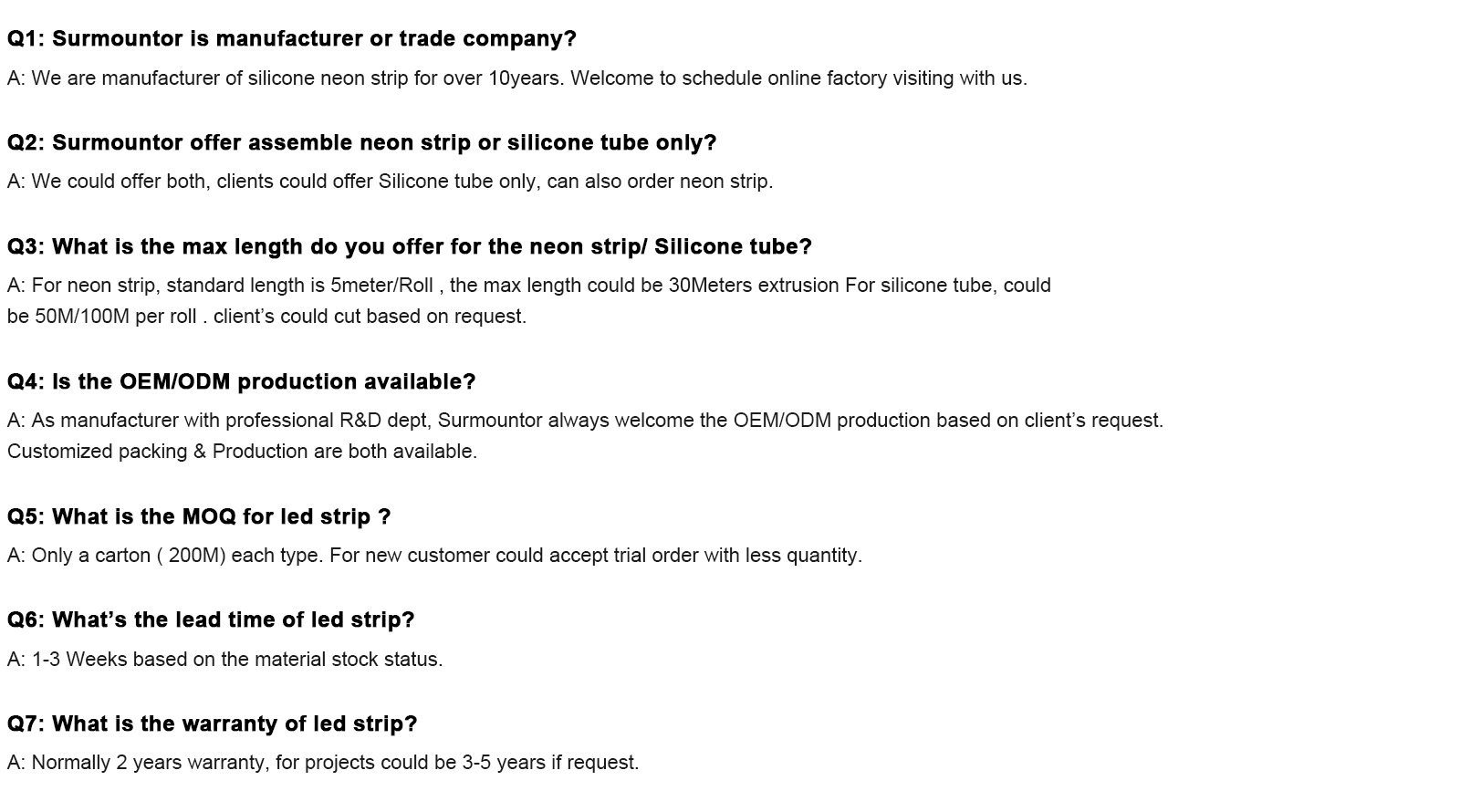Click the Q3 max length question heading
1460x812 pixels.
coord(410,247)
